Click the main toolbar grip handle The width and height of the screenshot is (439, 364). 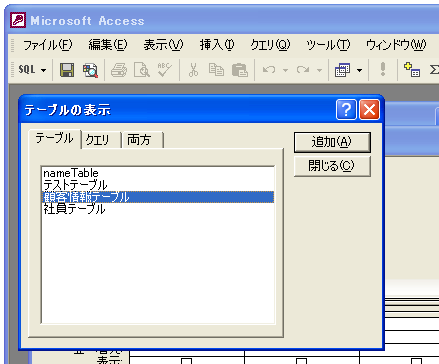click(x=13, y=70)
